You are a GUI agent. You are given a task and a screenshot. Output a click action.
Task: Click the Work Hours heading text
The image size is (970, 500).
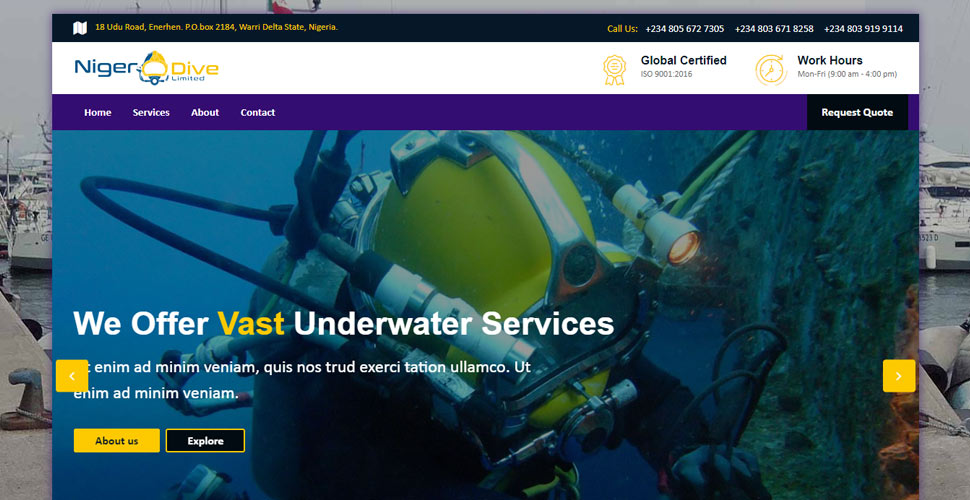click(x=830, y=61)
